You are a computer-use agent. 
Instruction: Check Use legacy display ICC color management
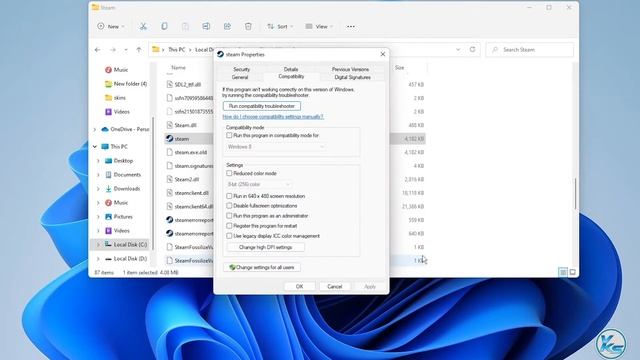(229, 236)
